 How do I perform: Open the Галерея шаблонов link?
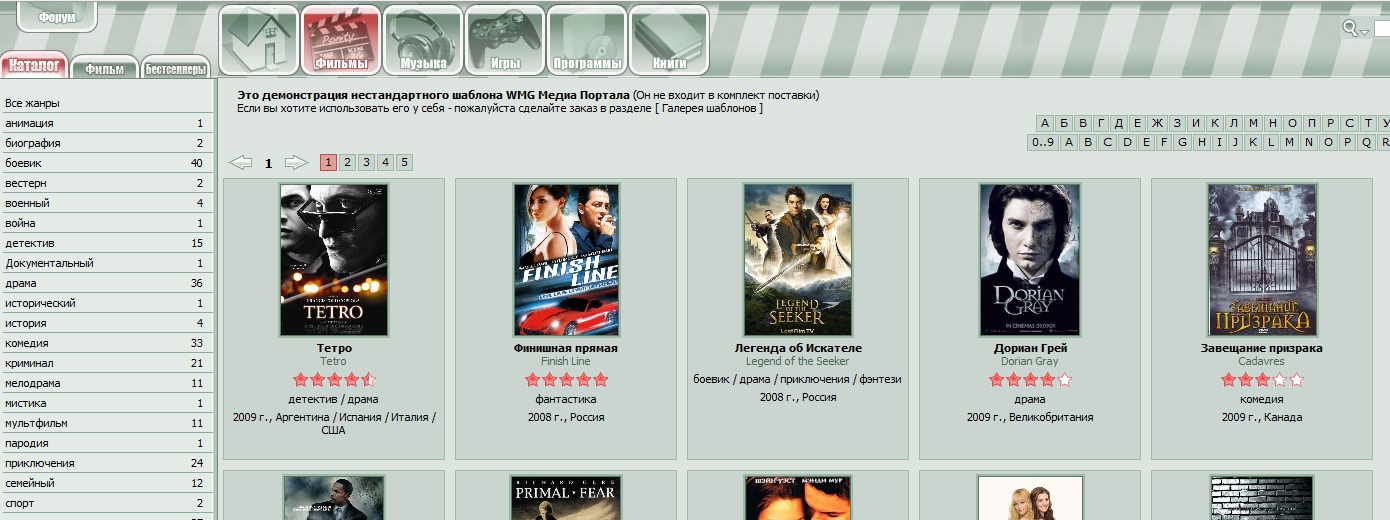(708, 108)
